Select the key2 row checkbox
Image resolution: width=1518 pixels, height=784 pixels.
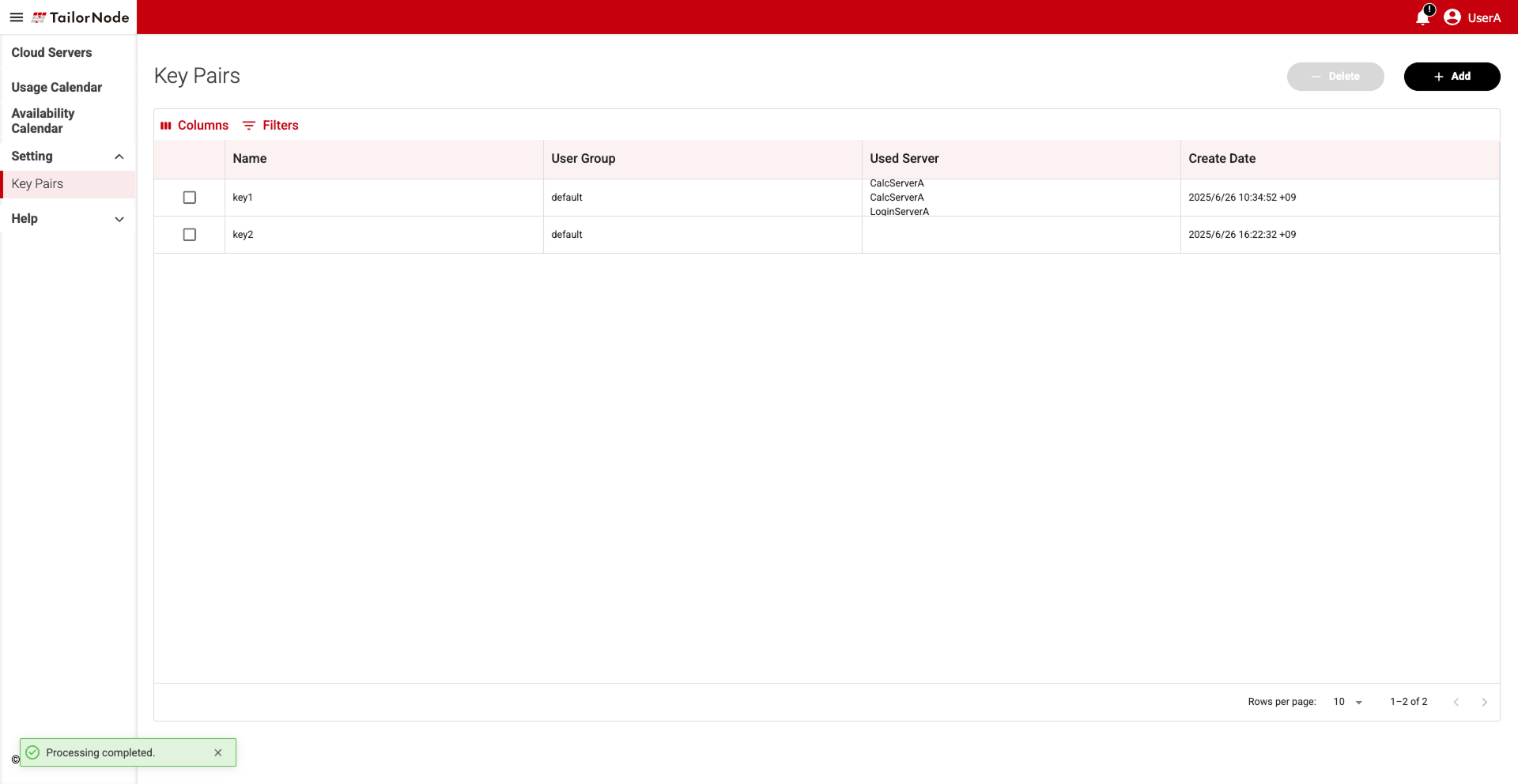tap(190, 235)
